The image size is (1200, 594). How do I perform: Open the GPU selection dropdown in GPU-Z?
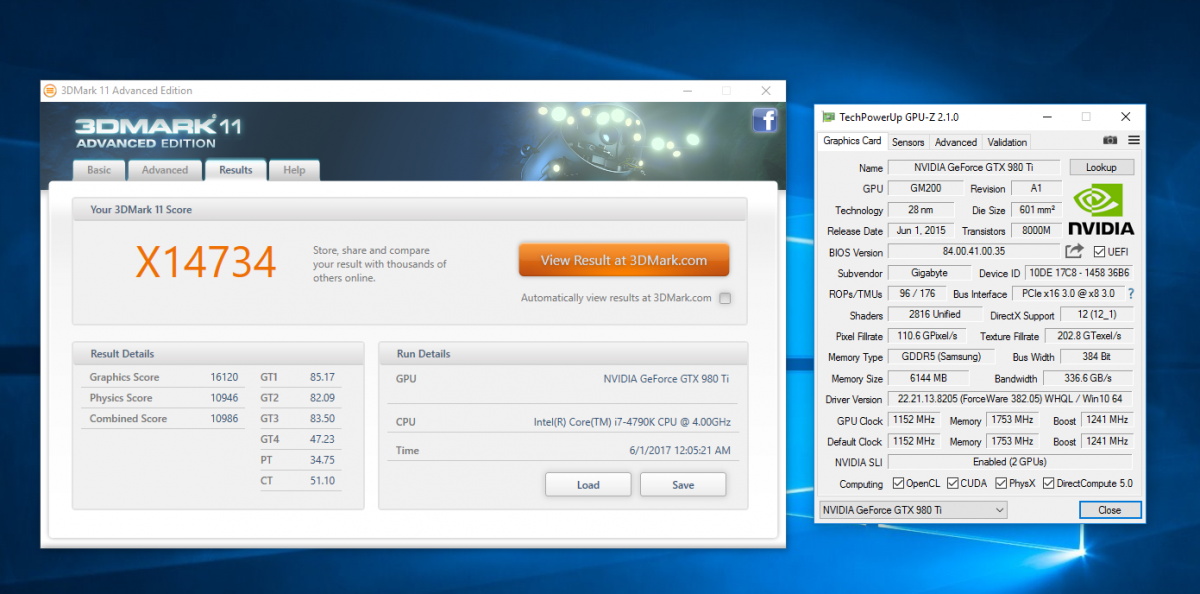[x=913, y=510]
